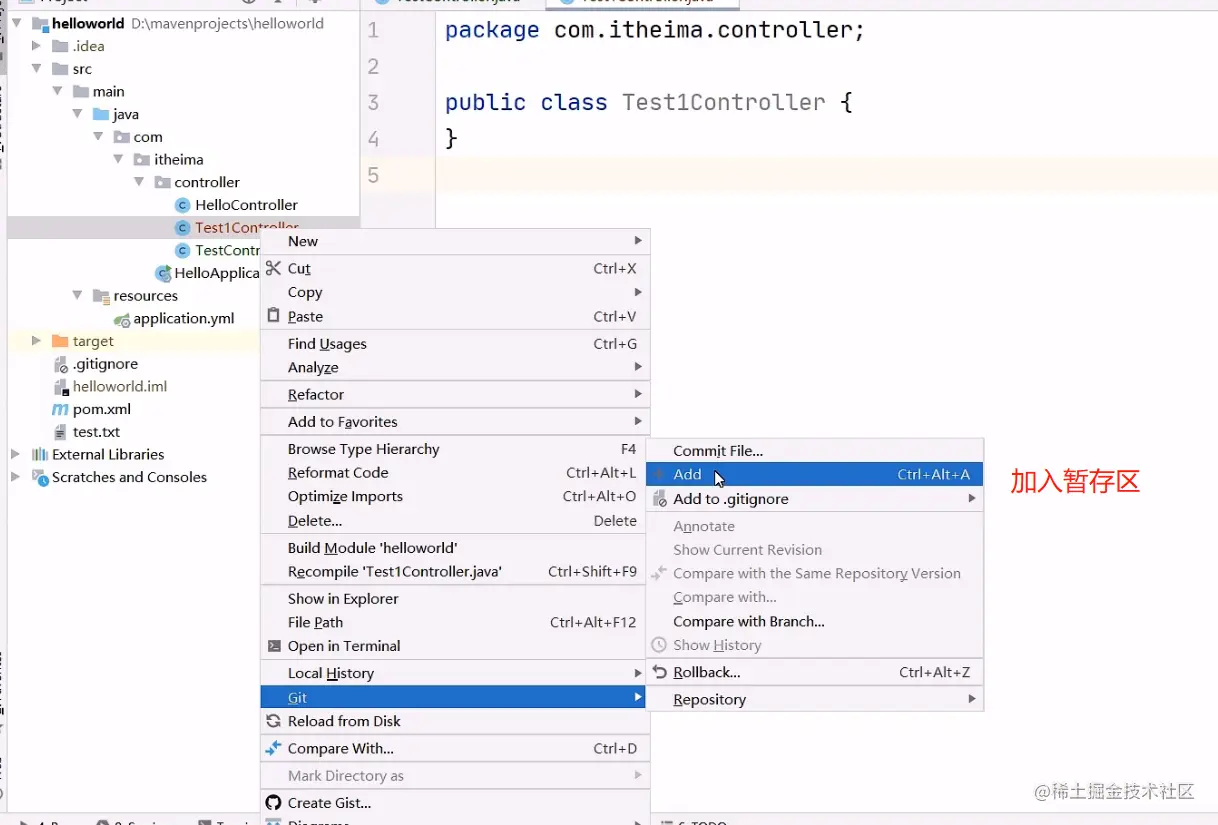Click the resources folder icon
Screen dimensions: 1218x825
coord(100,296)
